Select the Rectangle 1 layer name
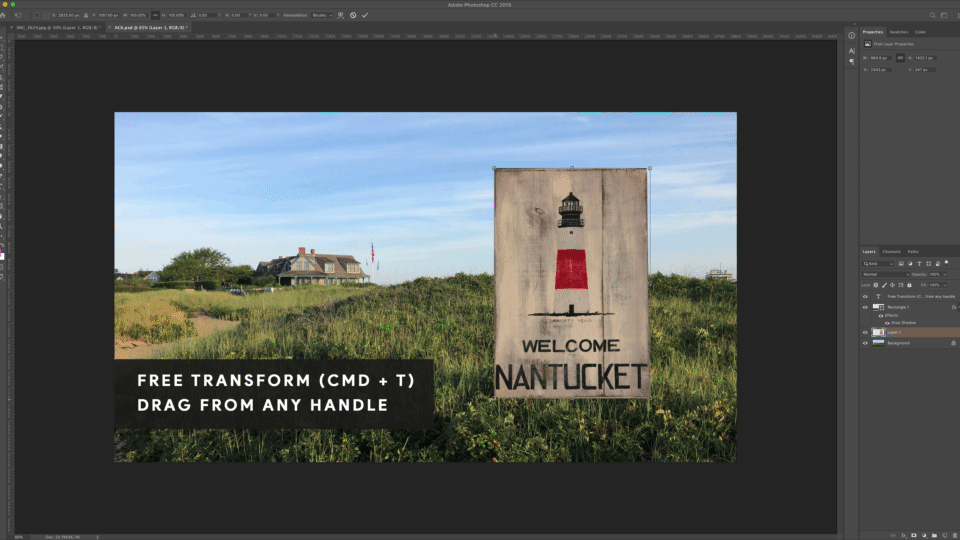Viewport: 960px width, 540px height. click(x=898, y=307)
